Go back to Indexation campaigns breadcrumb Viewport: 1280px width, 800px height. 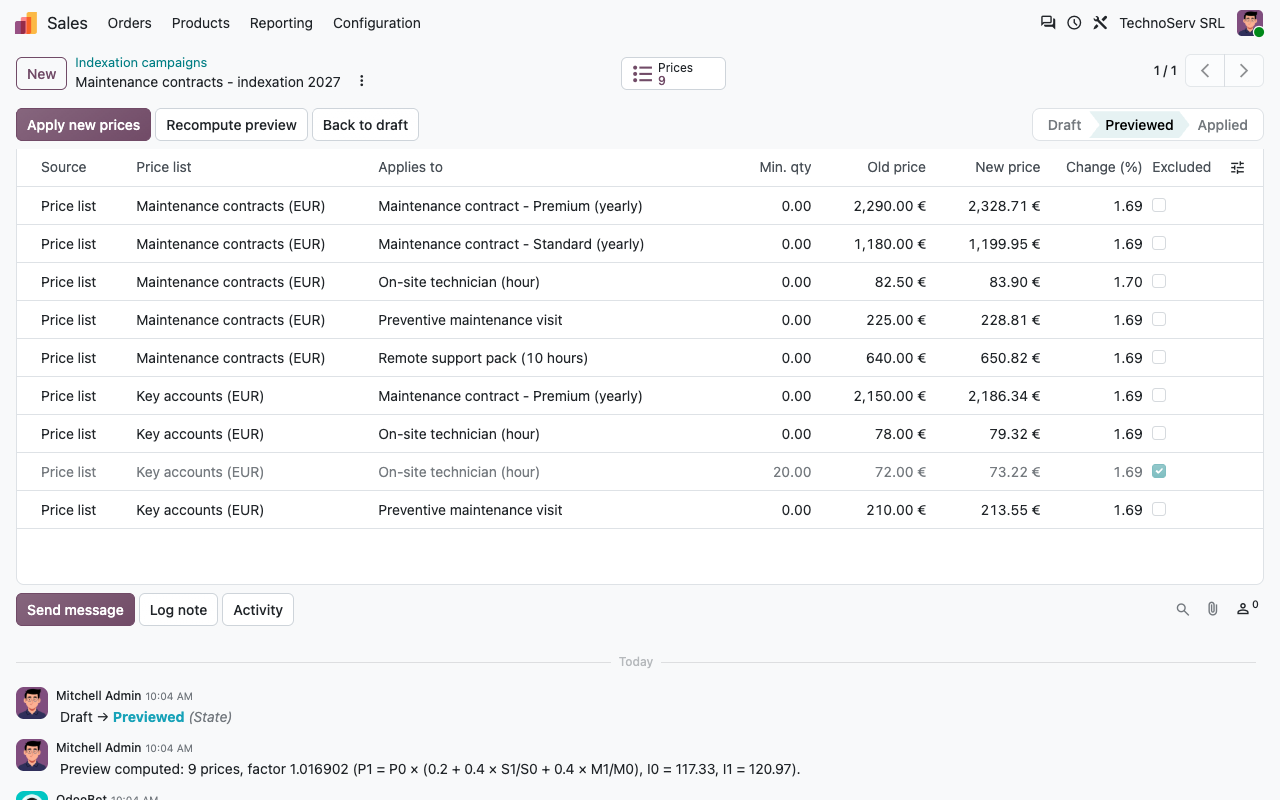[141, 63]
